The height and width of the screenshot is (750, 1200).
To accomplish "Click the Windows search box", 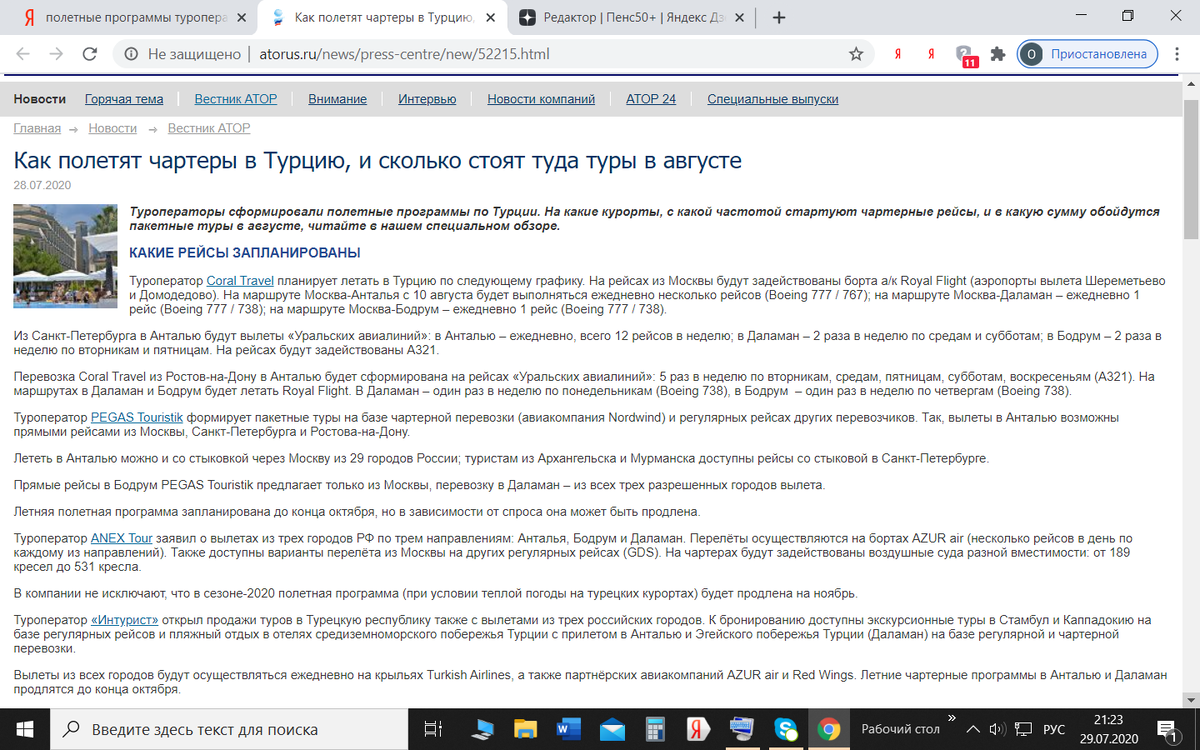I will (x=229, y=729).
